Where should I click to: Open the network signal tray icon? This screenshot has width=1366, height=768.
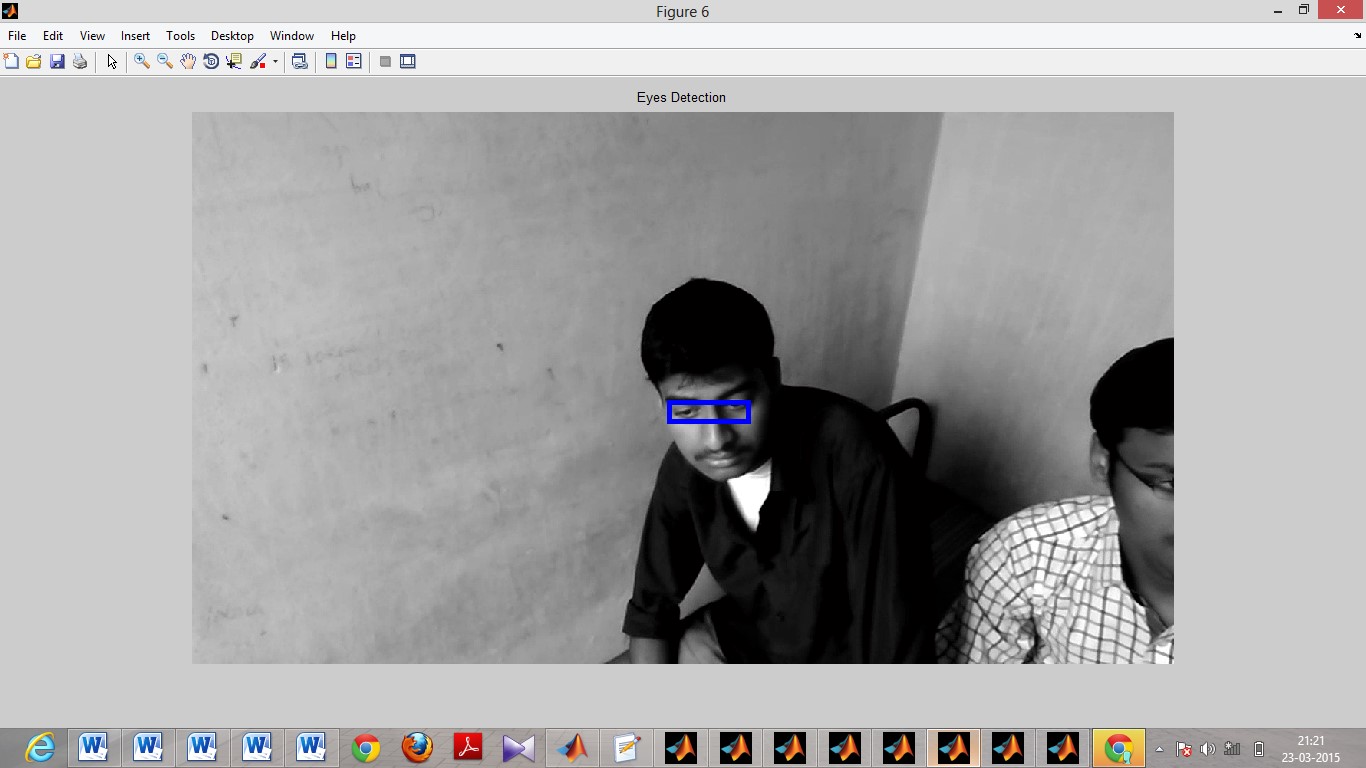pyautogui.click(x=1232, y=748)
